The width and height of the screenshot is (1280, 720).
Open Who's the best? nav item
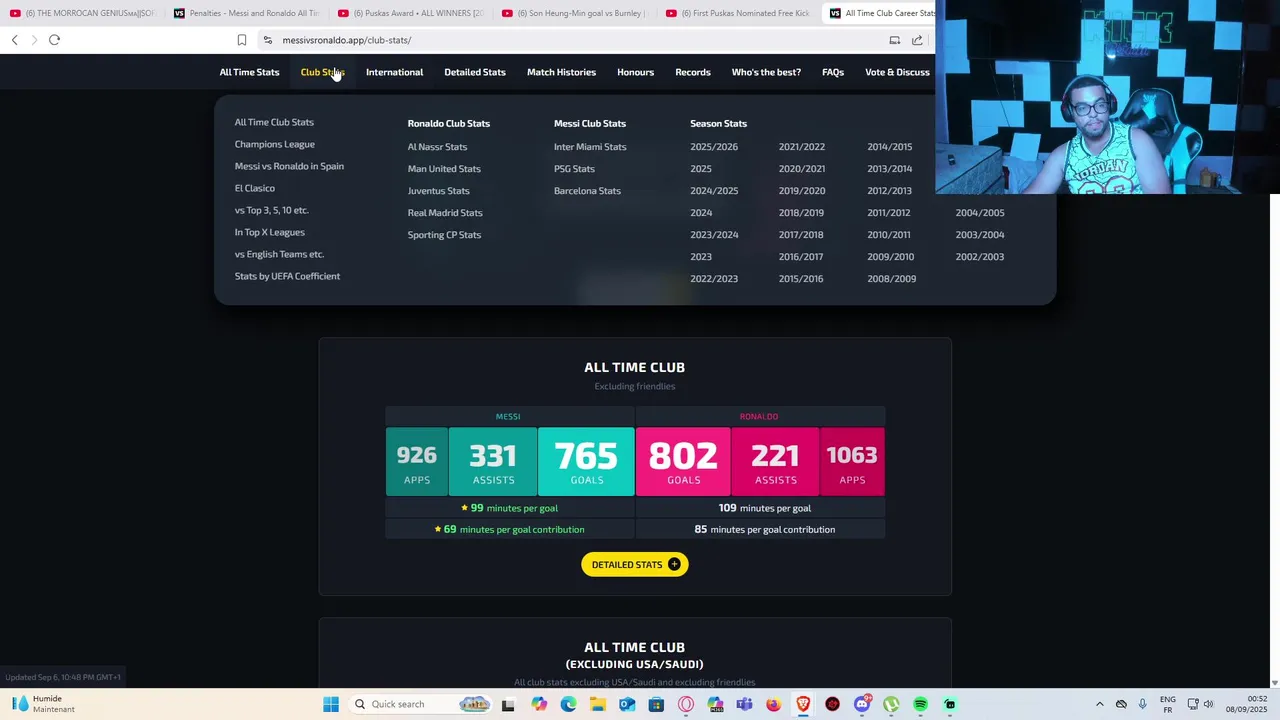tap(766, 72)
